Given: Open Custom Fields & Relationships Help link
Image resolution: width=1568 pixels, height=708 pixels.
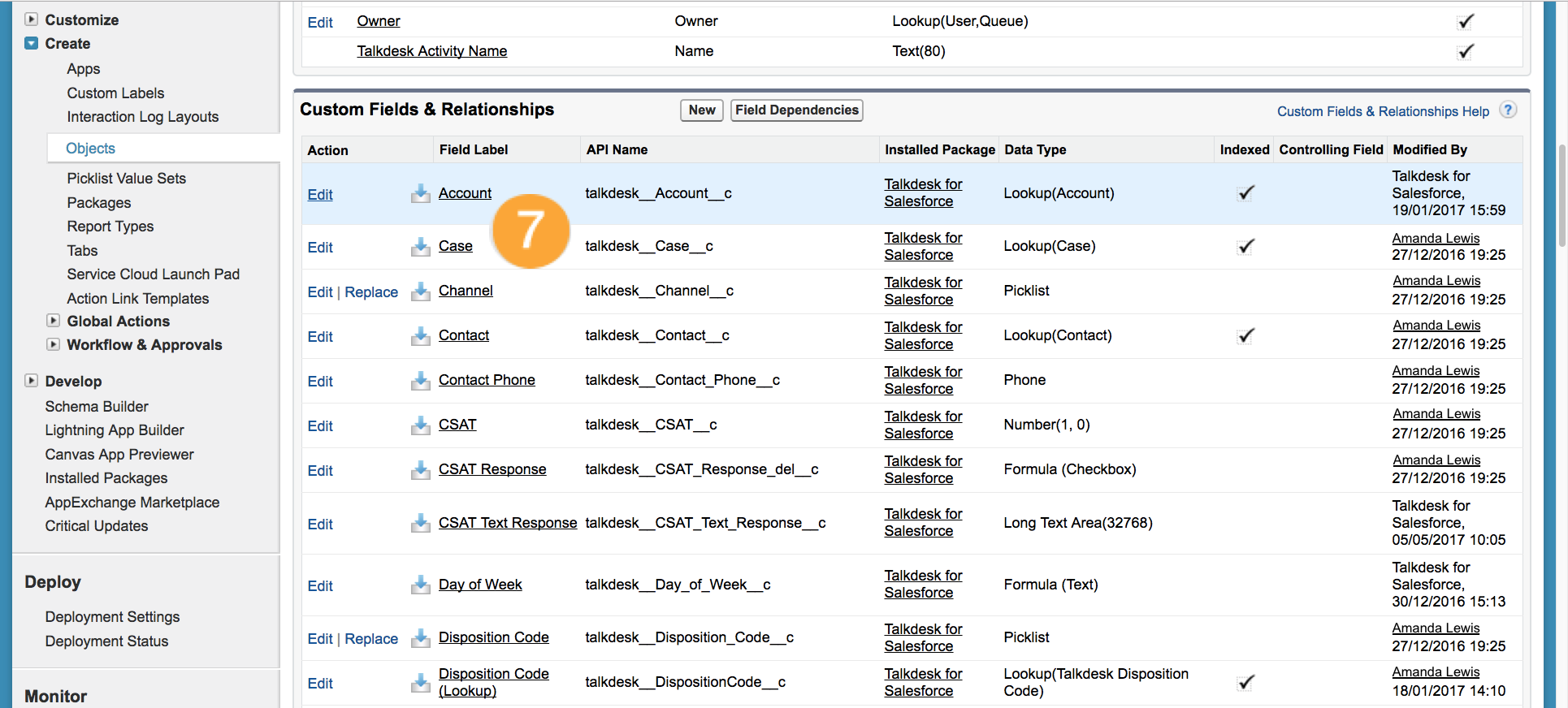Looking at the screenshot, I should coord(1383,111).
